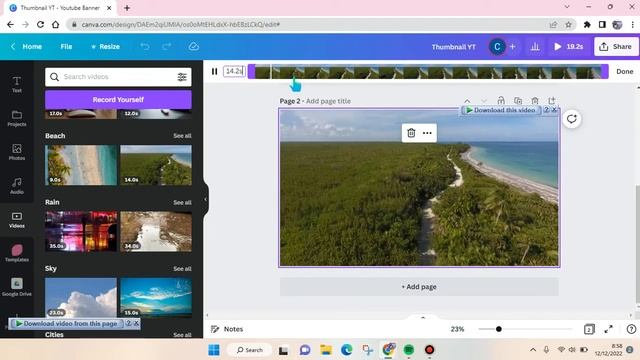Open the Resize menu

coord(105,47)
